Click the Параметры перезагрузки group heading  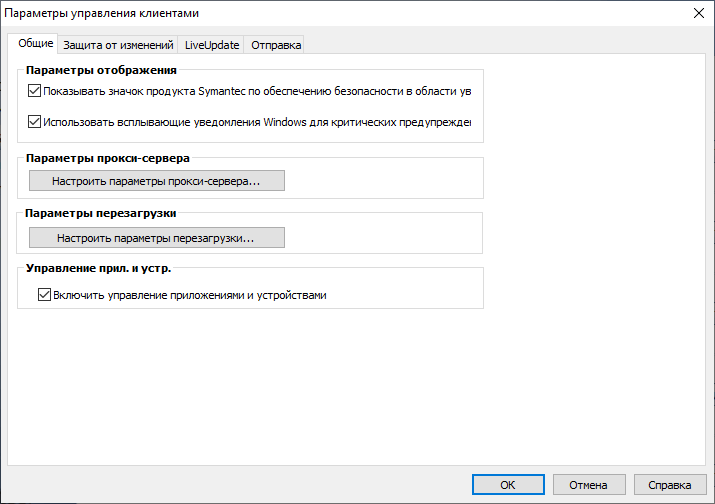coord(100,213)
